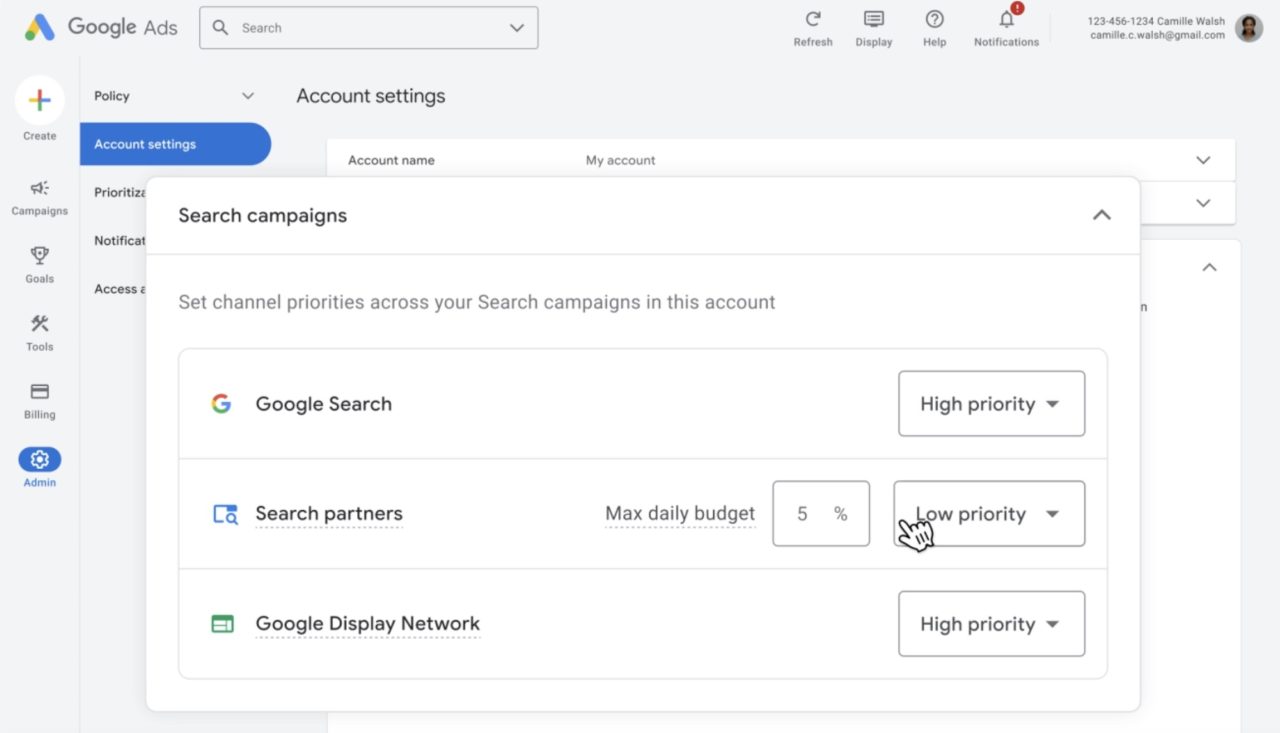Open the Goals trophy section
Image resolution: width=1280 pixels, height=733 pixels.
pyautogui.click(x=40, y=265)
